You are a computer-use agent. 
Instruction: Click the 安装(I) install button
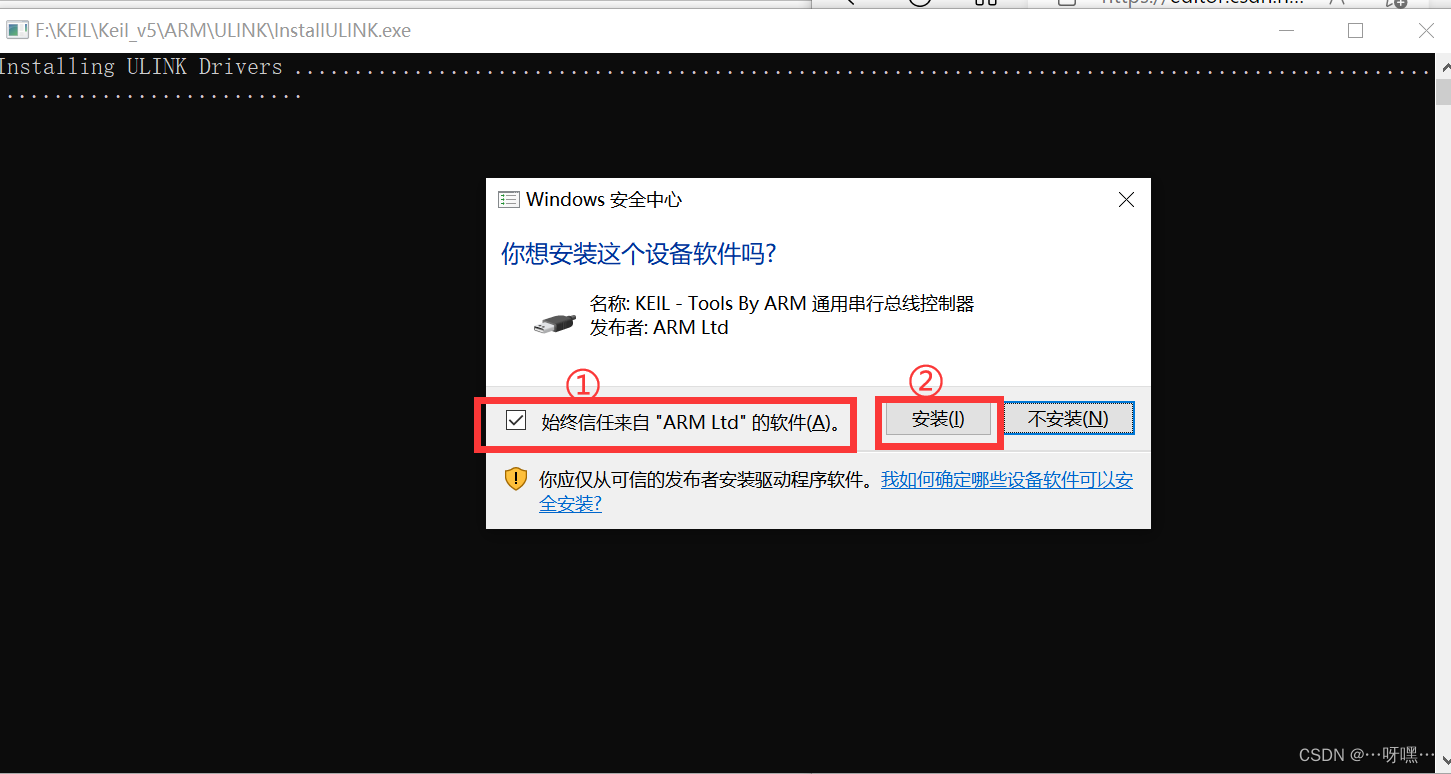click(938, 419)
